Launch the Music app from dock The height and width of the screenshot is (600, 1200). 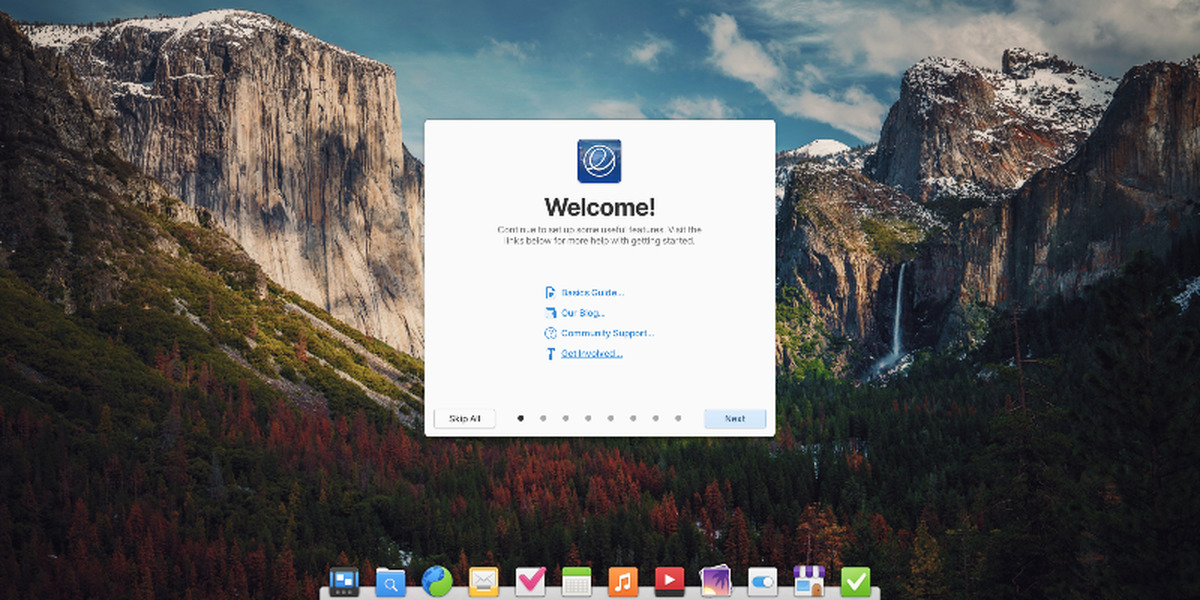click(x=623, y=581)
